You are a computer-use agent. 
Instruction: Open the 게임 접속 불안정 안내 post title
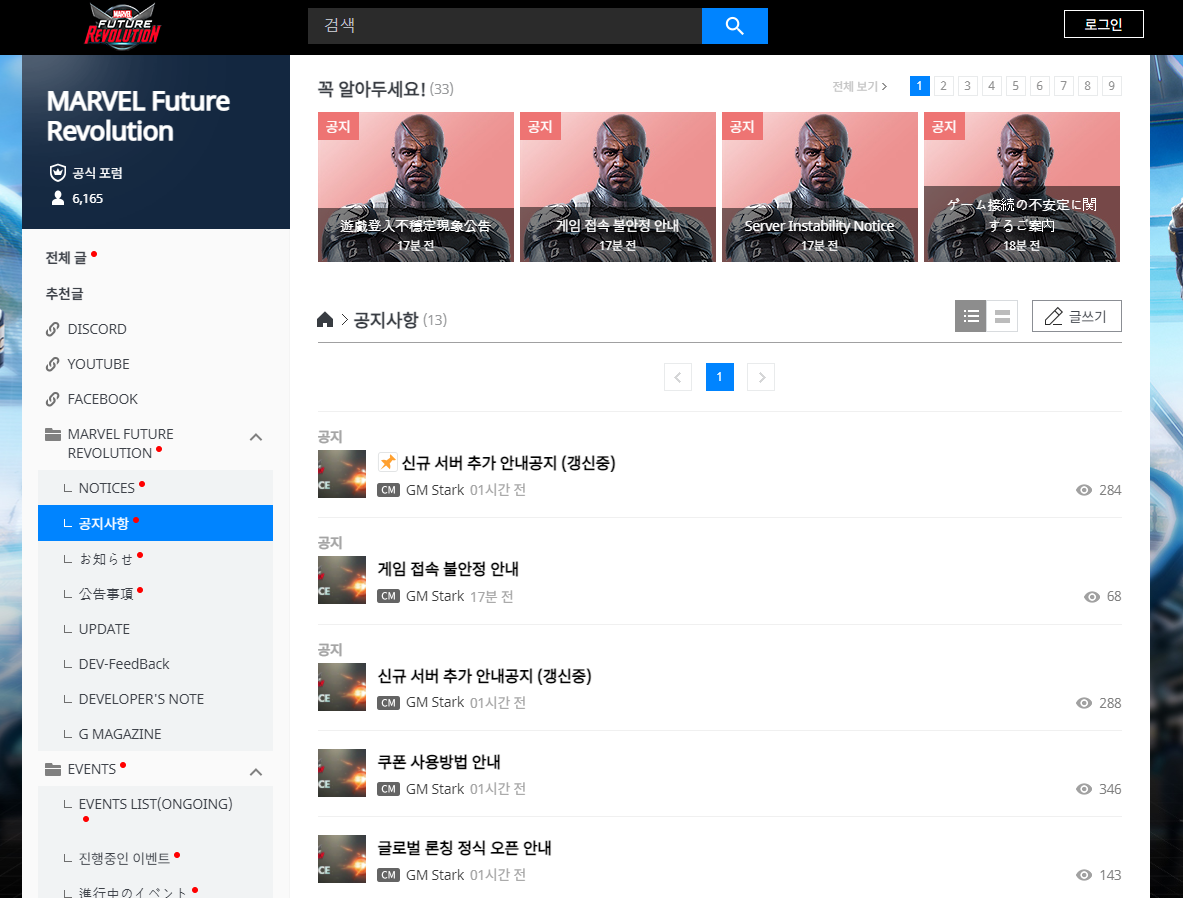pos(448,569)
